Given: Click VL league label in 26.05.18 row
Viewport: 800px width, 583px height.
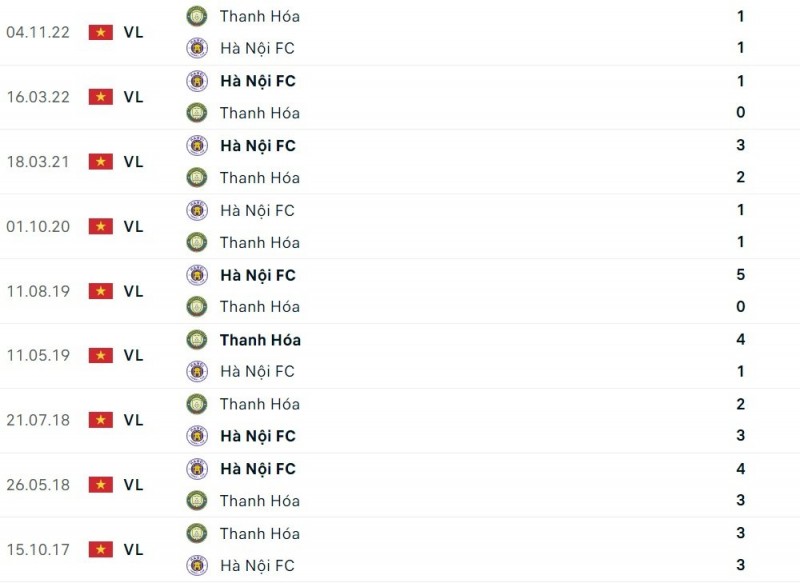Looking at the screenshot, I should click(133, 485).
